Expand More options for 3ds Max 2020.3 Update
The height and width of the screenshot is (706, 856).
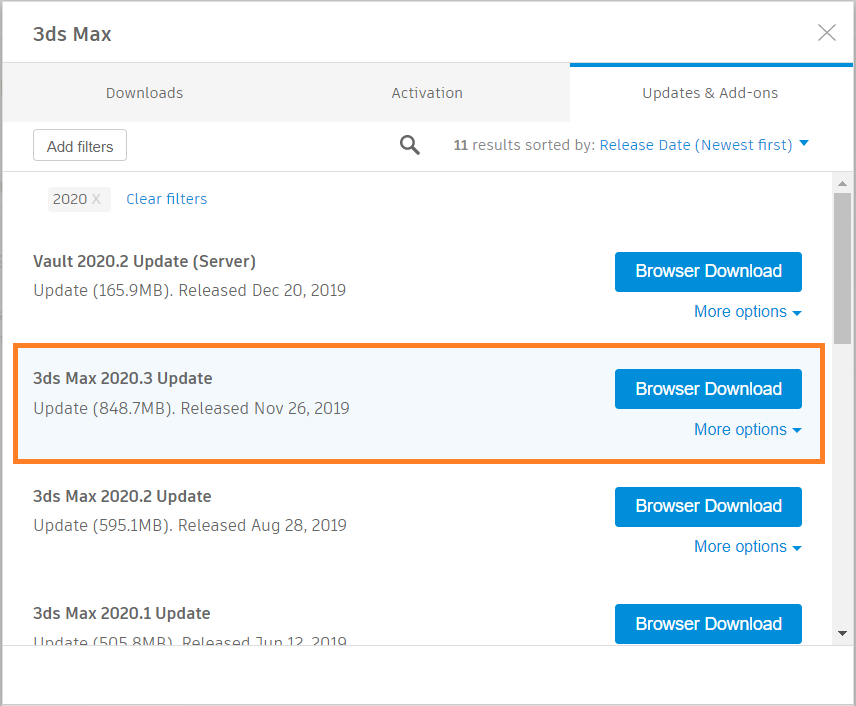747,429
